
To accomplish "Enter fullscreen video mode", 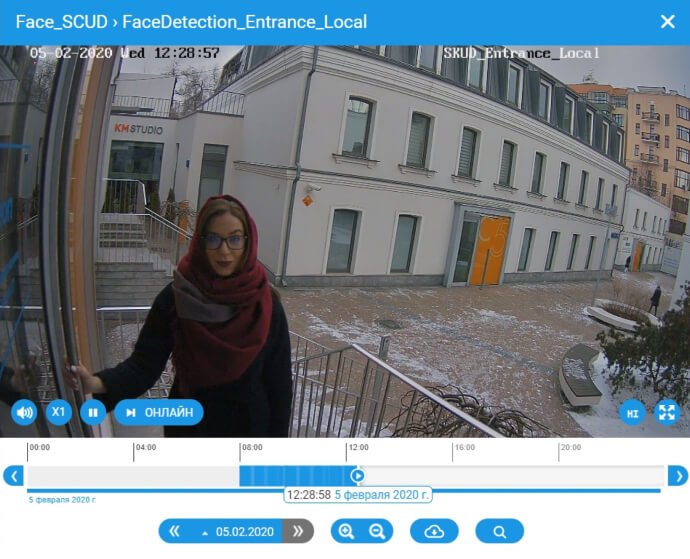I will (666, 412).
